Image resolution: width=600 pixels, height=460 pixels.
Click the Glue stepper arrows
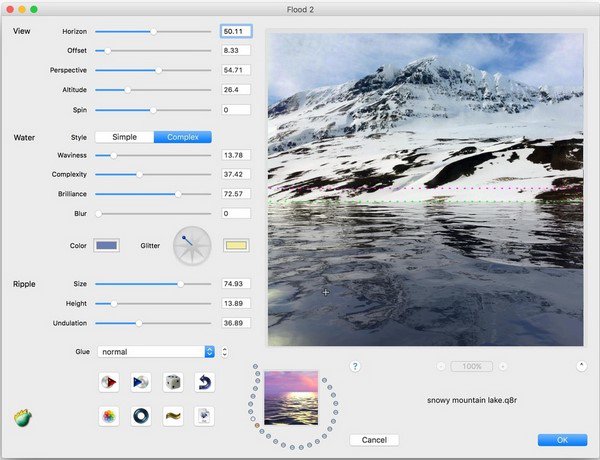pos(225,351)
